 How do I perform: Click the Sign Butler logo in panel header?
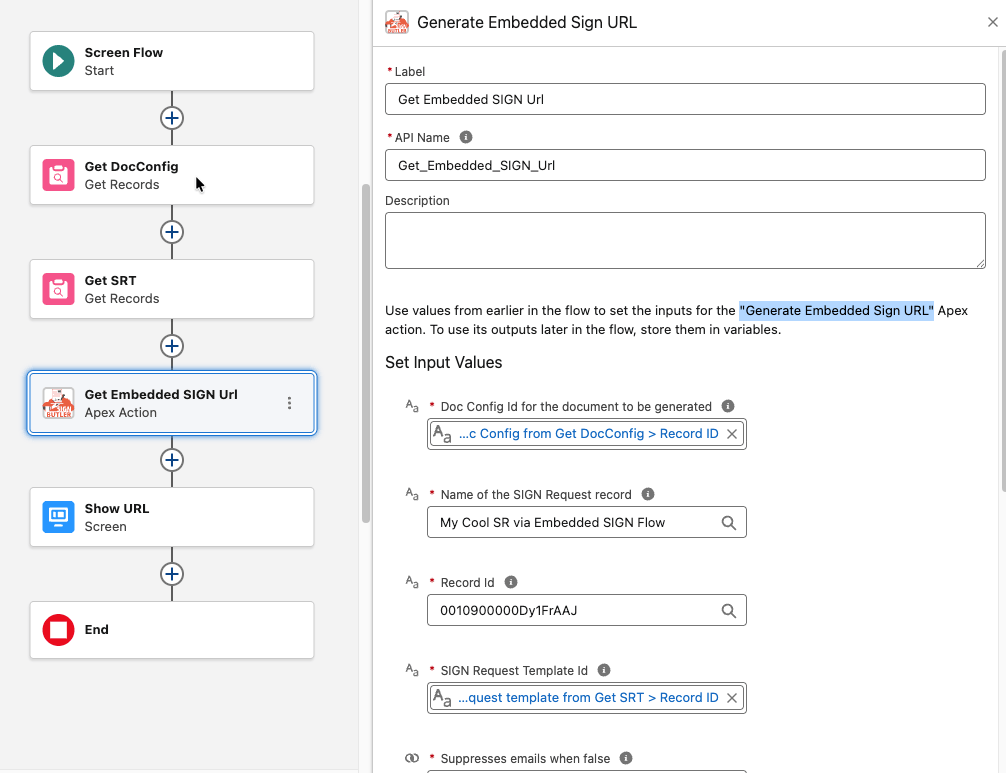(x=397, y=22)
